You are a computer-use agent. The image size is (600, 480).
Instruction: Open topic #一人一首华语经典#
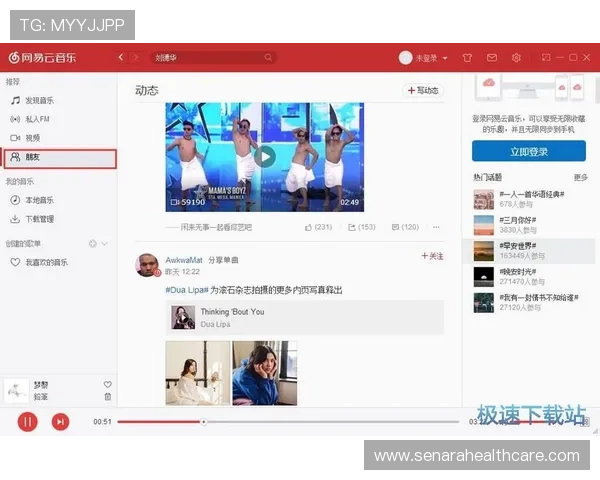[532, 194]
